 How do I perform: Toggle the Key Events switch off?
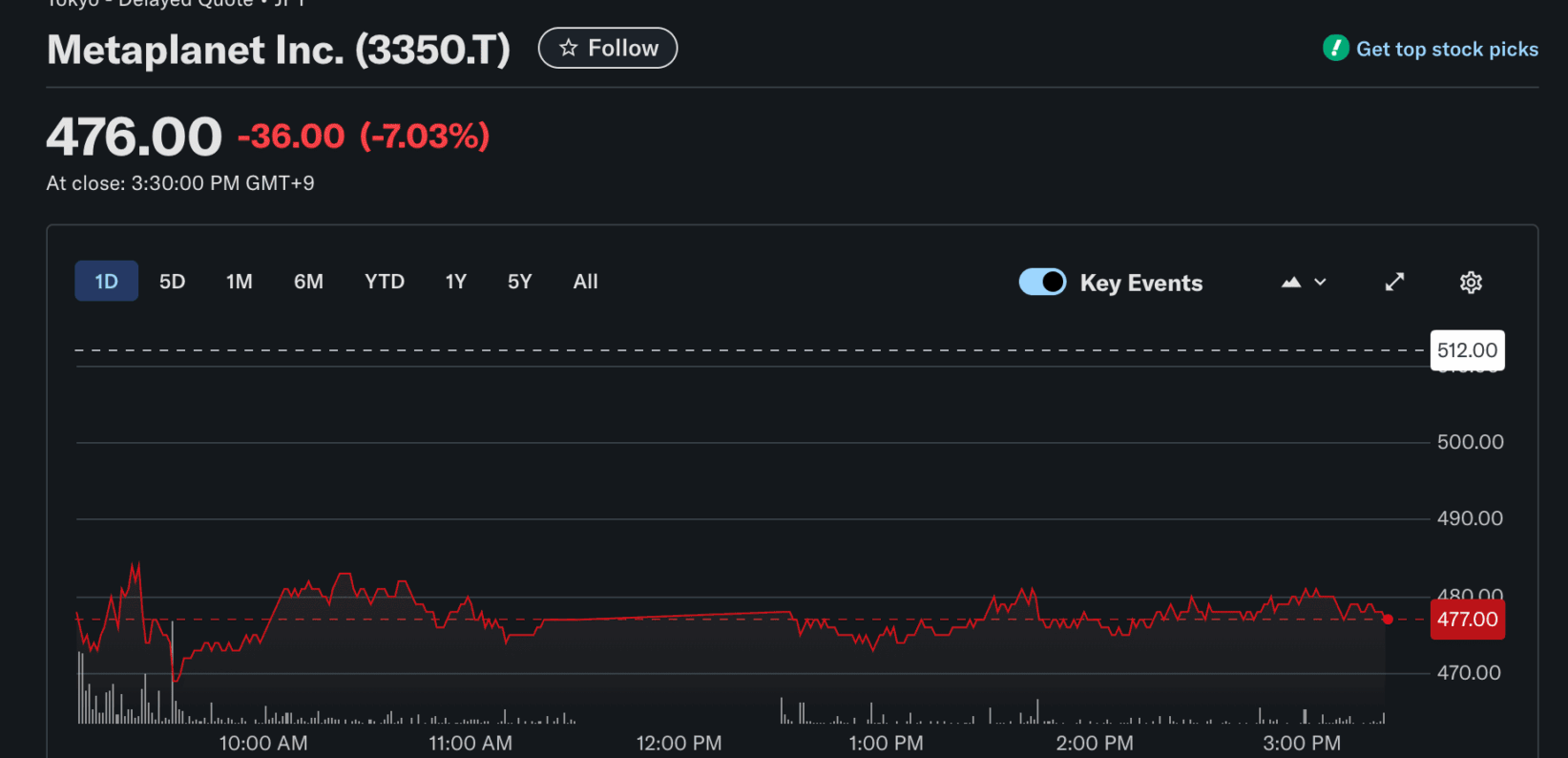(1042, 283)
